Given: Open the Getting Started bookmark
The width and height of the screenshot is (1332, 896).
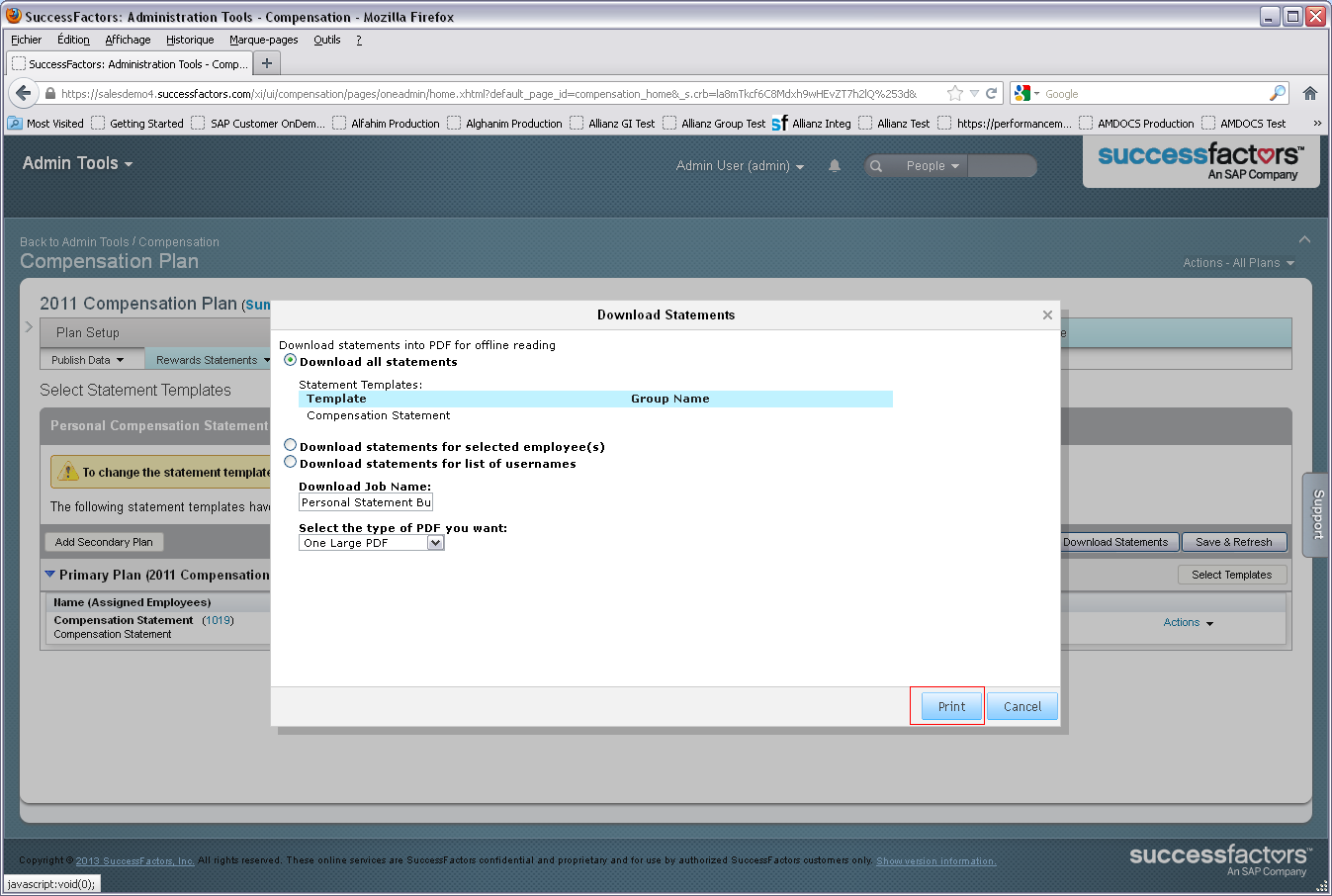Looking at the screenshot, I should (x=137, y=124).
